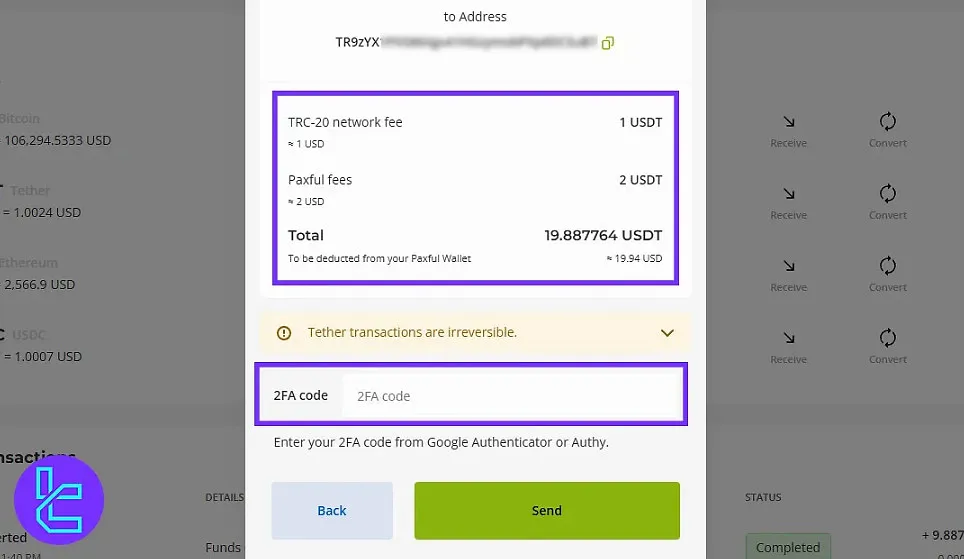Click the purple TC logo badge
964x559 pixels.
tap(59, 499)
